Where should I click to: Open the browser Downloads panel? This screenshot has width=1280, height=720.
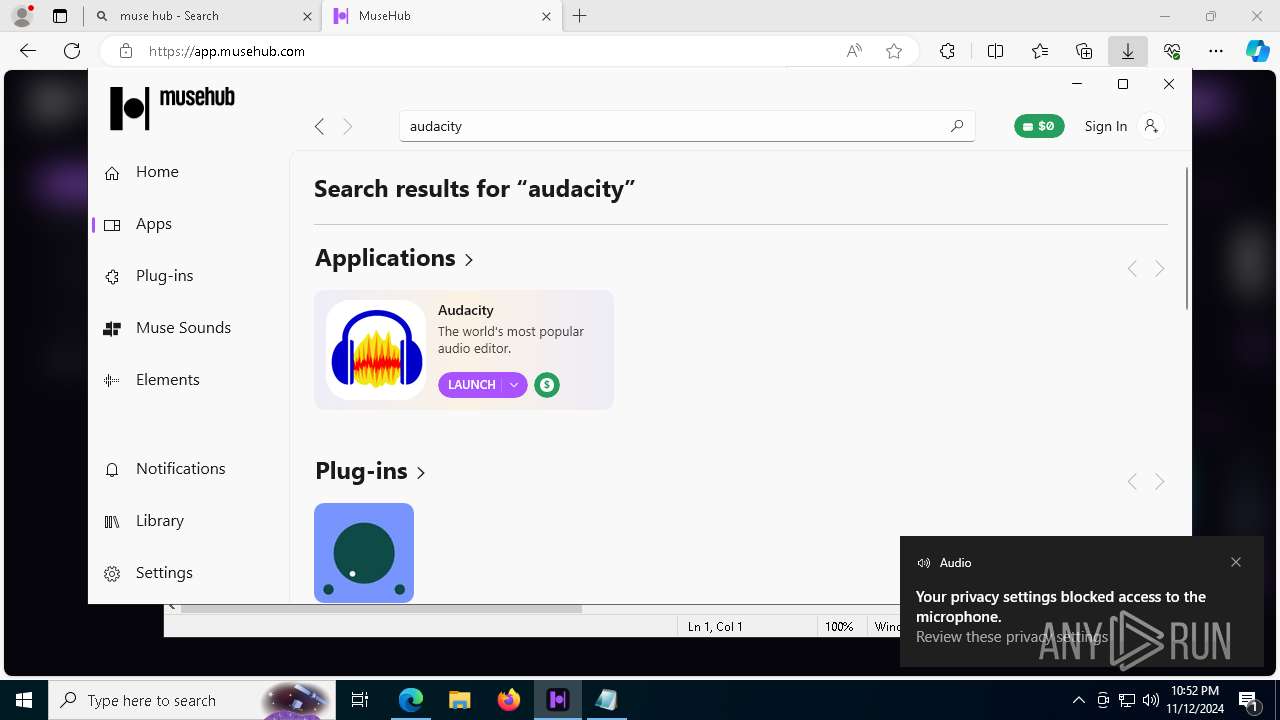pyautogui.click(x=1128, y=51)
